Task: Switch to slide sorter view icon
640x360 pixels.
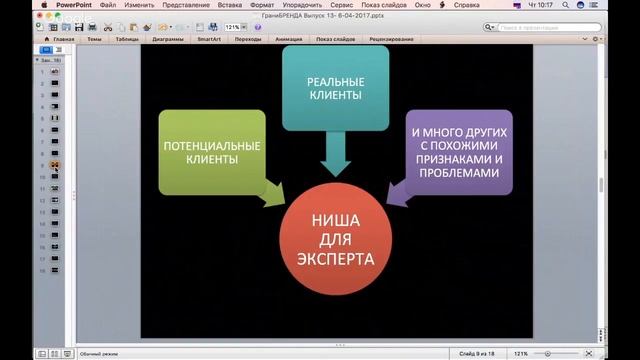Action: 54,354
